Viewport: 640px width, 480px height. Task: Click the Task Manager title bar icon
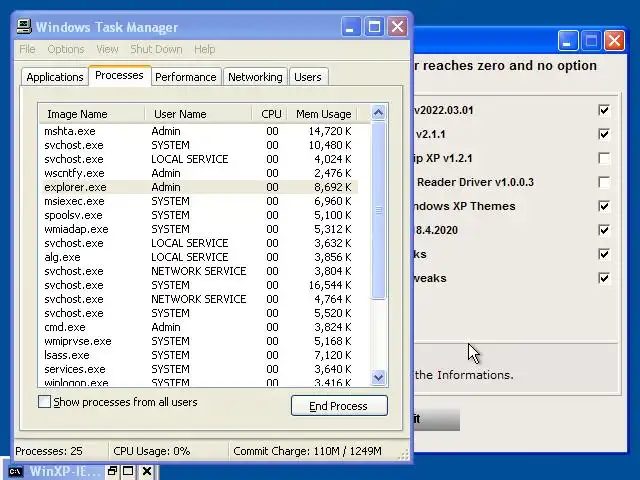(24, 27)
